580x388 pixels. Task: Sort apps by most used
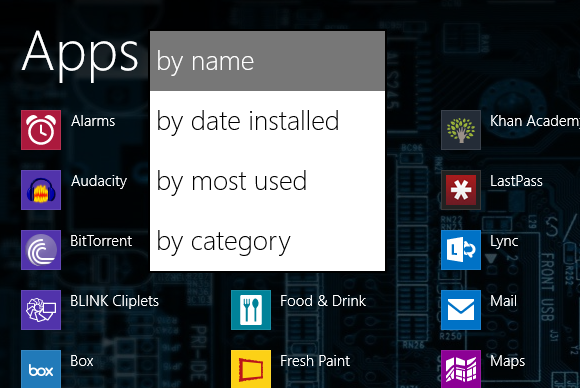[x=267, y=181]
